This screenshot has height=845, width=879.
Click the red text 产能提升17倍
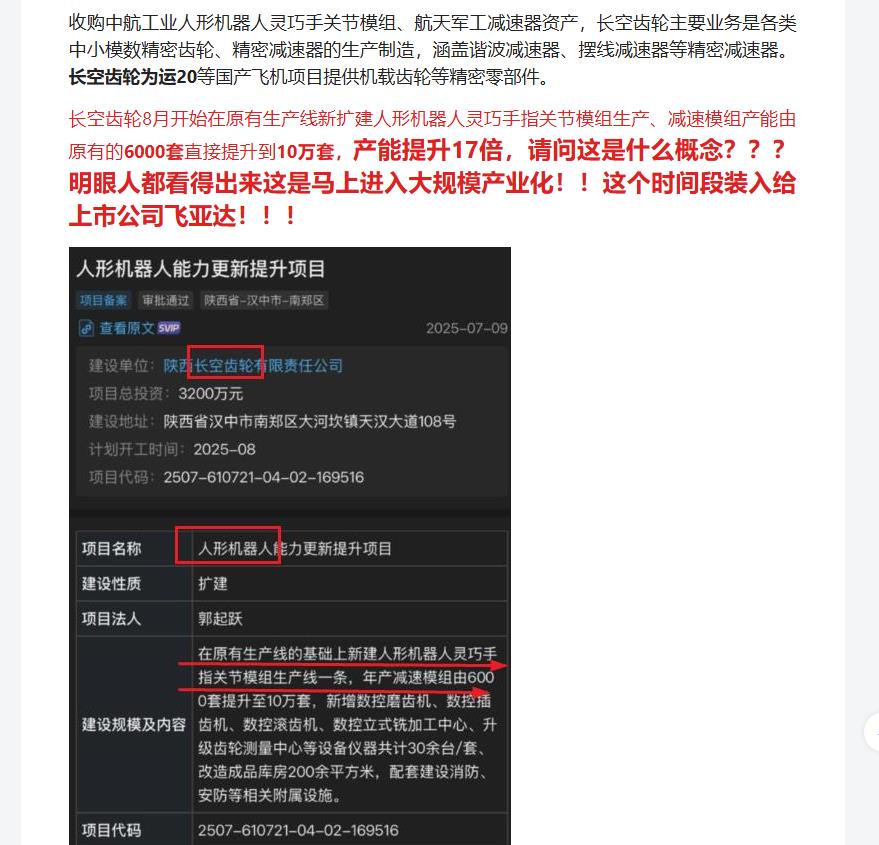click(428, 150)
